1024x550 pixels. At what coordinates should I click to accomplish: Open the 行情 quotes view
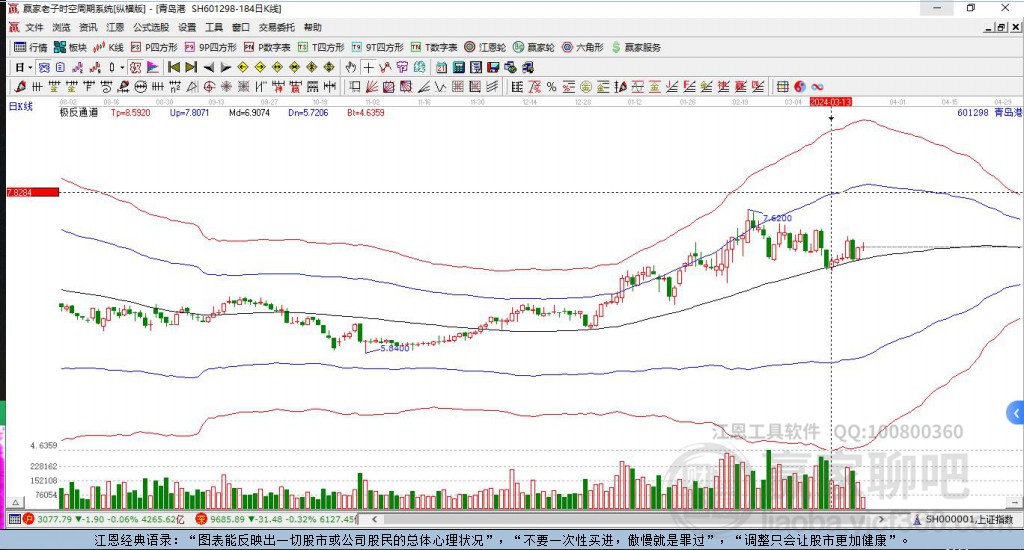31,47
